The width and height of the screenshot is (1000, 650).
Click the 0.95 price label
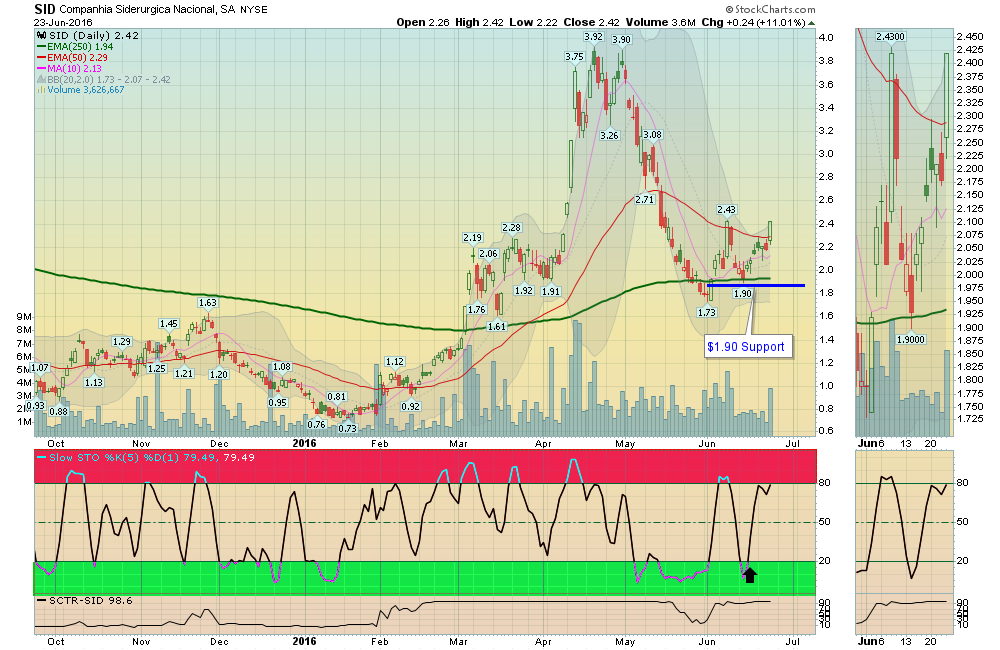[277, 403]
